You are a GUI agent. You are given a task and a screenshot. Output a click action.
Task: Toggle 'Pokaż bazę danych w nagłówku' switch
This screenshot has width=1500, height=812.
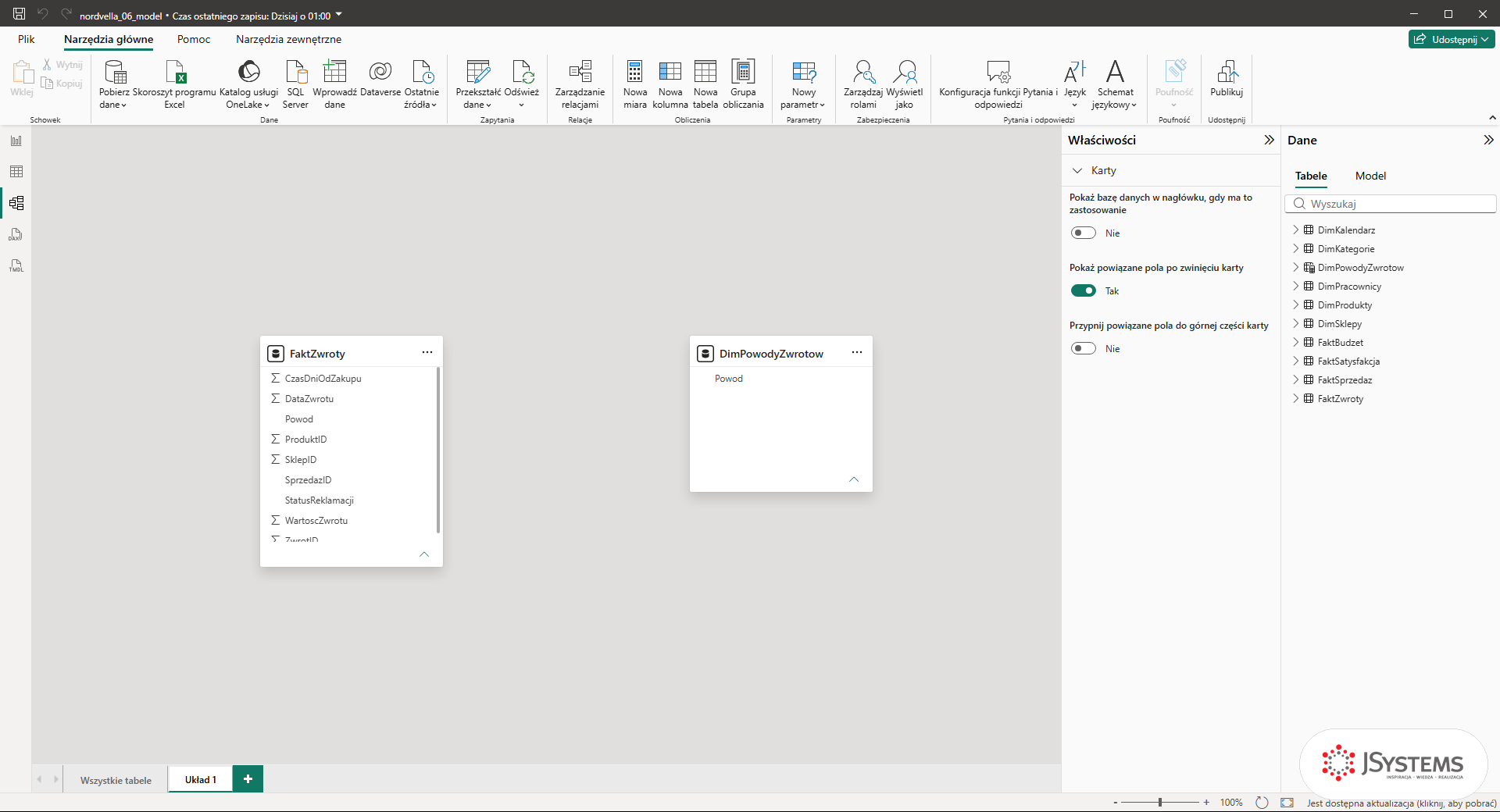pos(1084,233)
